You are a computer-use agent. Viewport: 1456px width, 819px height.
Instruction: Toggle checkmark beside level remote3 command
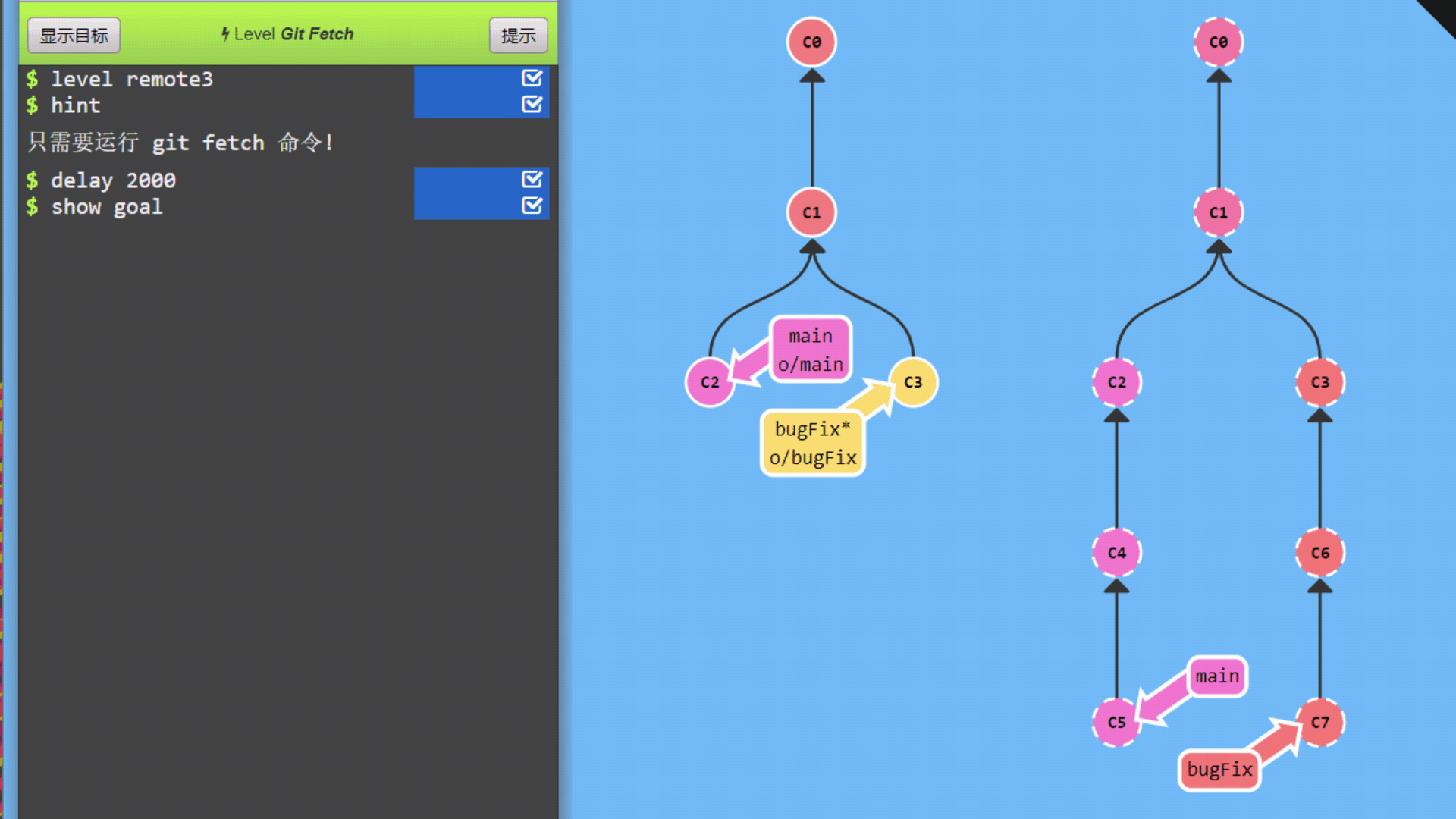(x=532, y=78)
